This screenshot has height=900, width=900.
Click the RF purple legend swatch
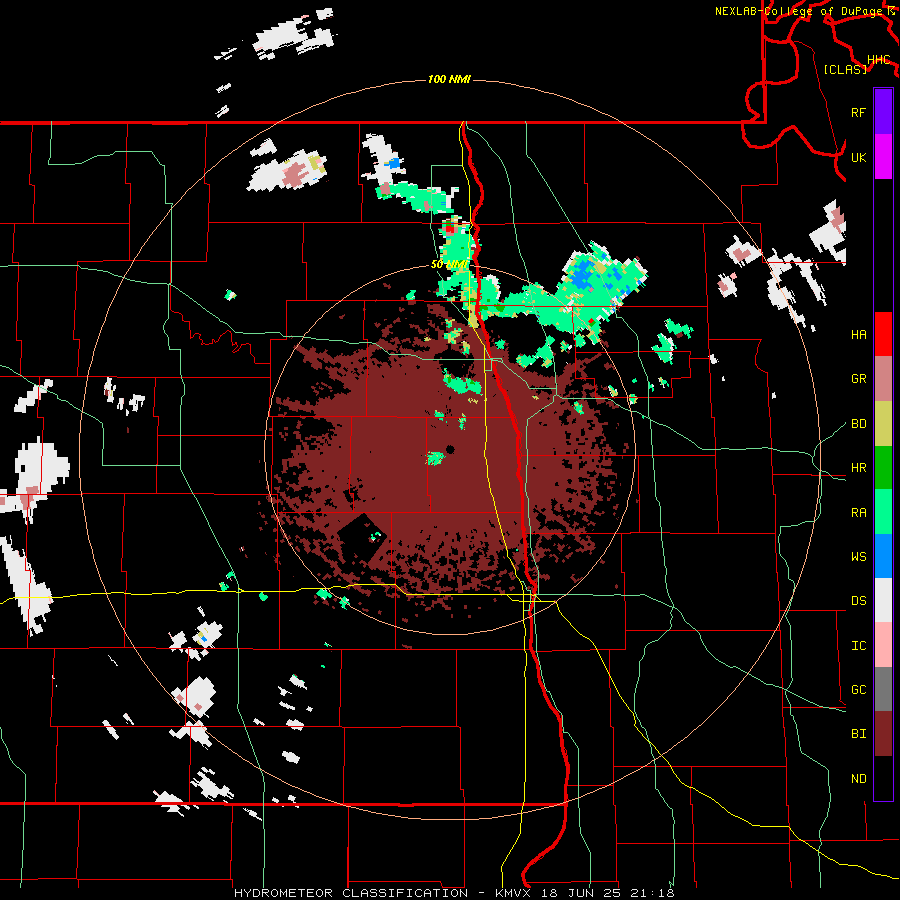tap(883, 112)
